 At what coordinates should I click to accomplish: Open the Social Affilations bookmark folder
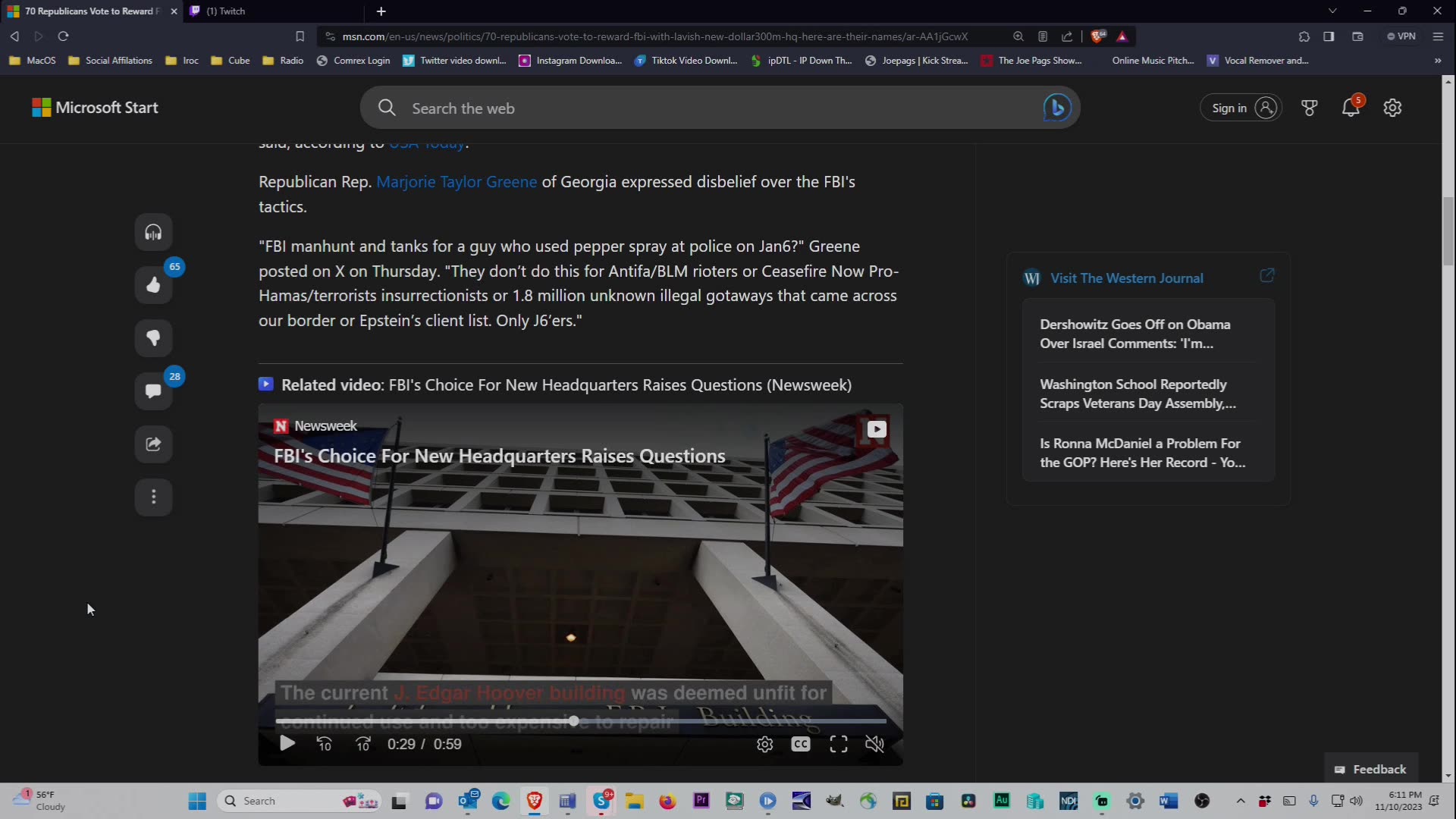pyautogui.click(x=111, y=61)
